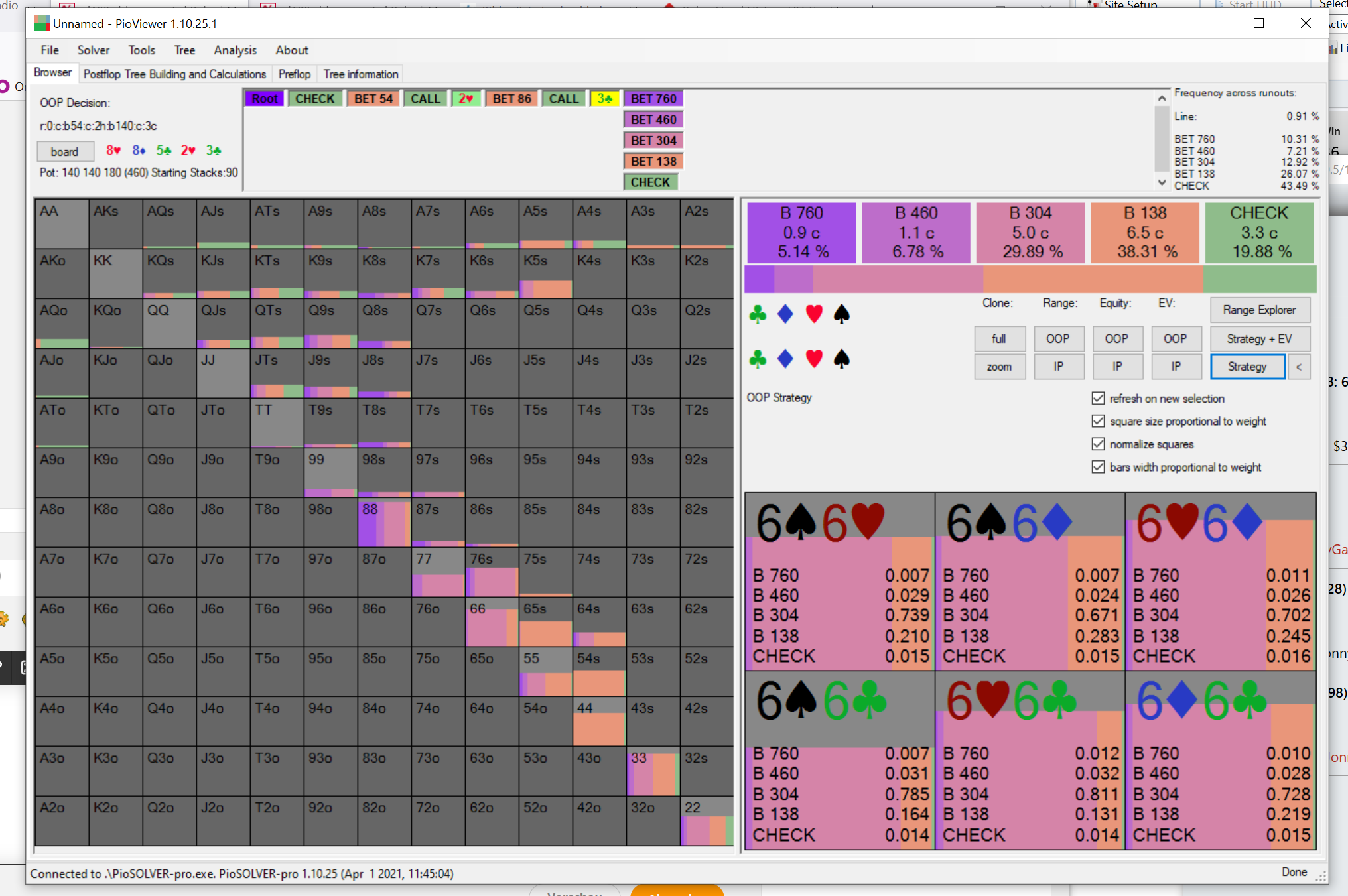Viewport: 1348px width, 896px height.
Task: Open the About menu
Action: 292,50
